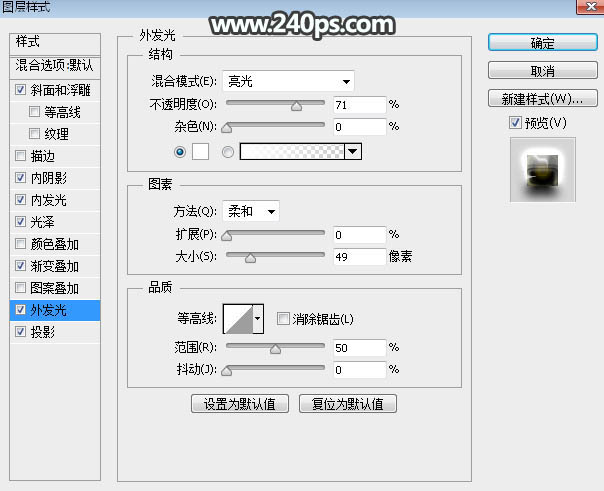Click the gradient preview bar
Viewport: 604px width, 491px height.
(x=292, y=151)
